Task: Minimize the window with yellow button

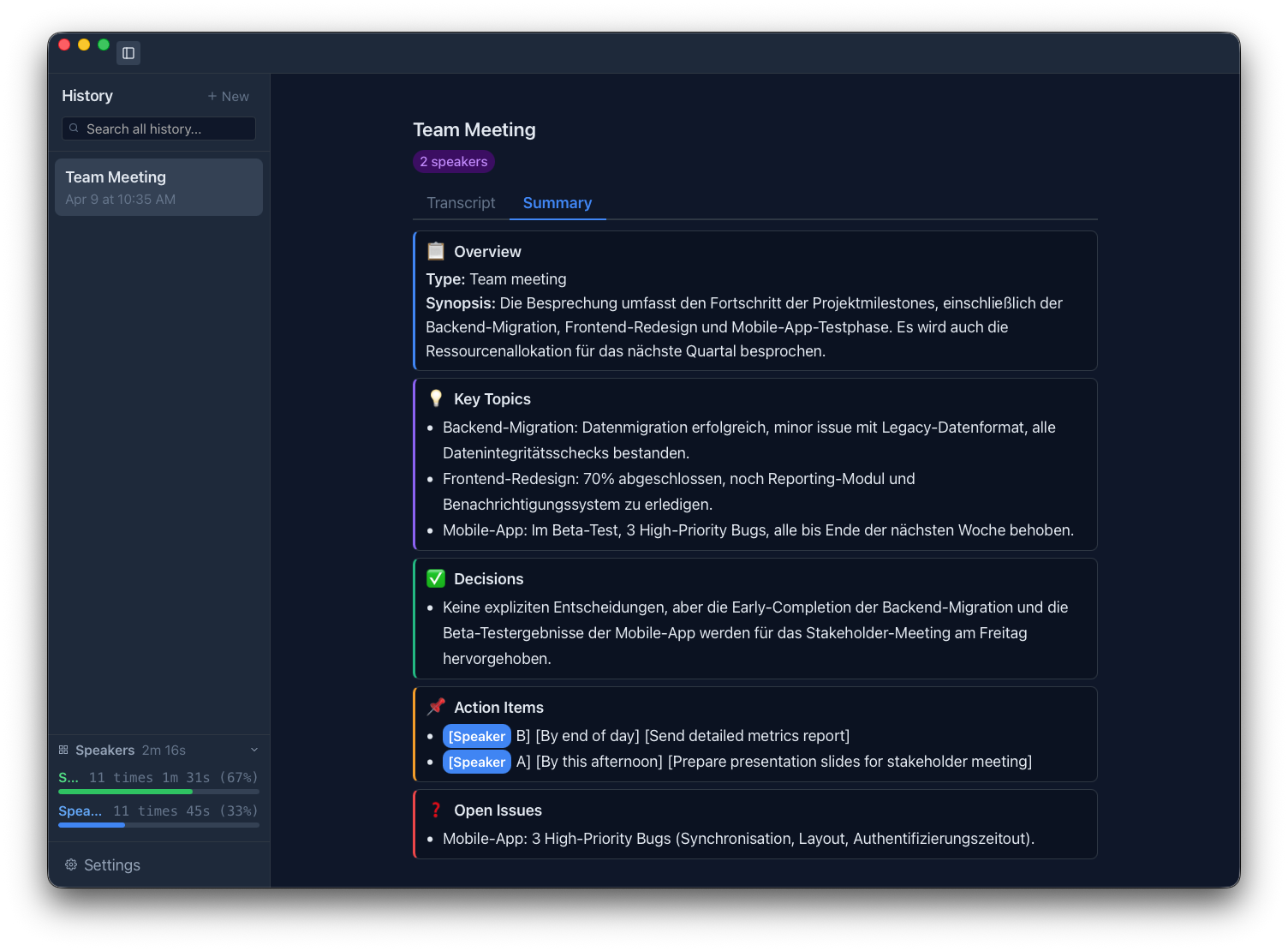Action: coord(84,45)
